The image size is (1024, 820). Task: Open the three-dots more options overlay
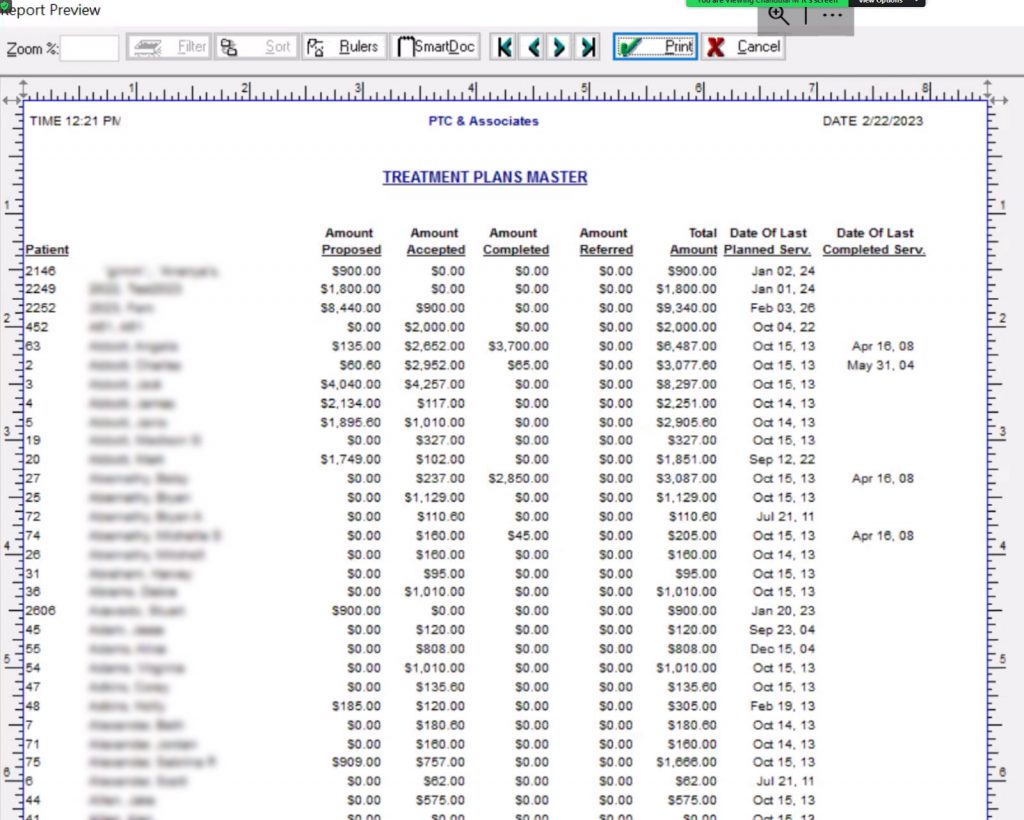[832, 15]
